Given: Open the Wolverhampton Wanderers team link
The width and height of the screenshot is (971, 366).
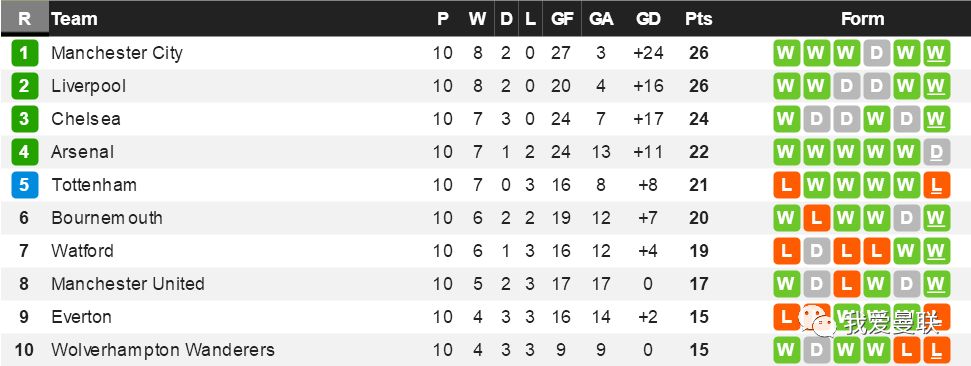Looking at the screenshot, I should [x=163, y=350].
